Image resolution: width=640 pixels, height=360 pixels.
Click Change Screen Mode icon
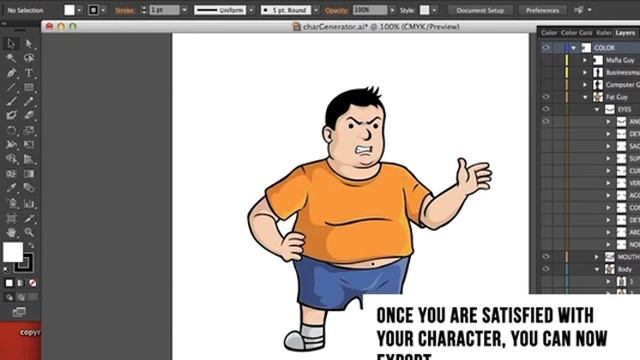(19, 312)
